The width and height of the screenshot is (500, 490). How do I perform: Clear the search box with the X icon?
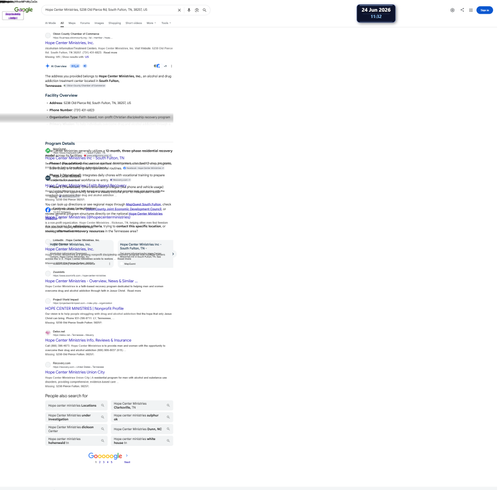tap(179, 10)
